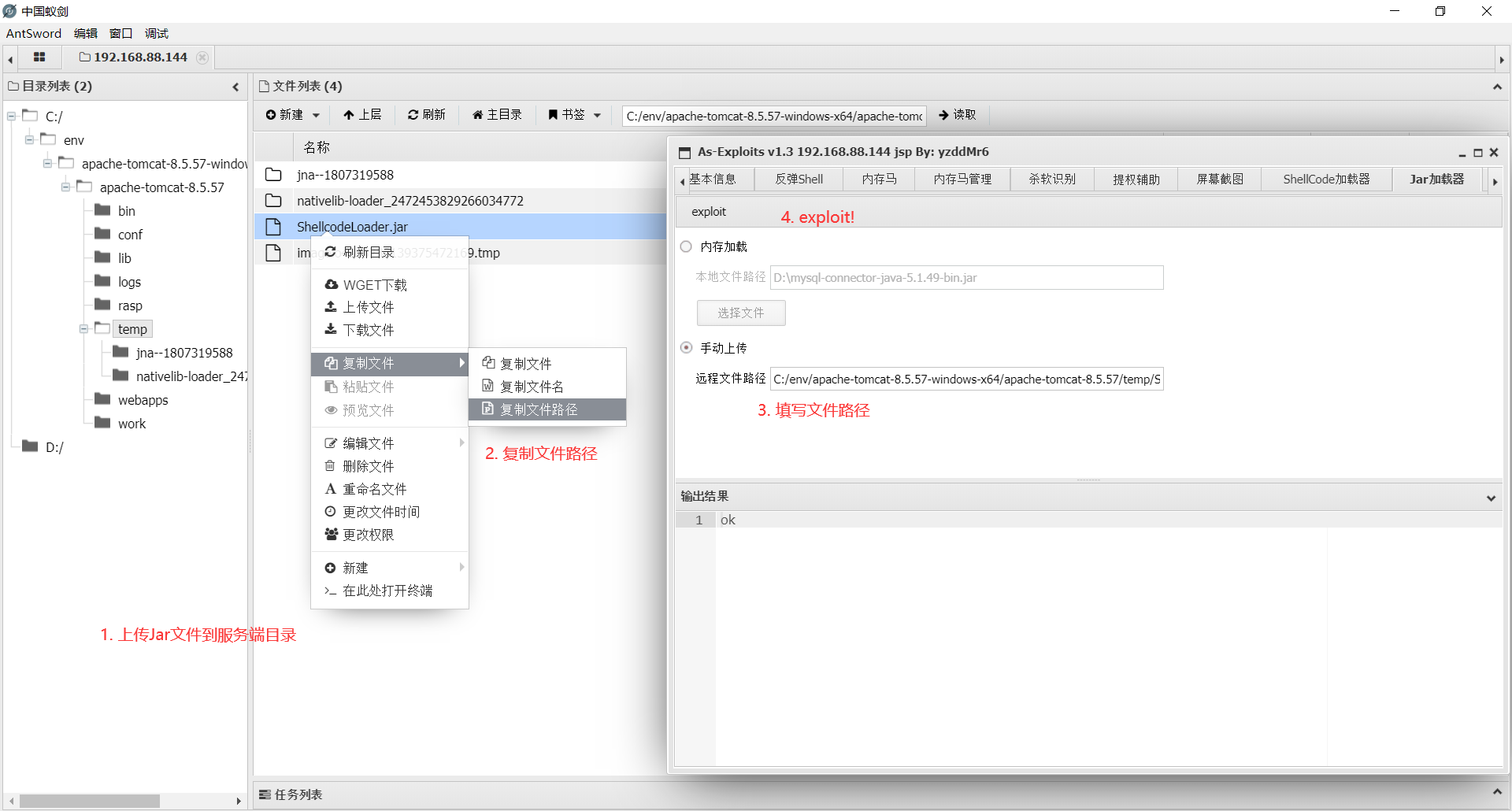This screenshot has height=811, width=1512.
Task: Collapse the 目录列表 panel via chevron
Action: click(235, 87)
